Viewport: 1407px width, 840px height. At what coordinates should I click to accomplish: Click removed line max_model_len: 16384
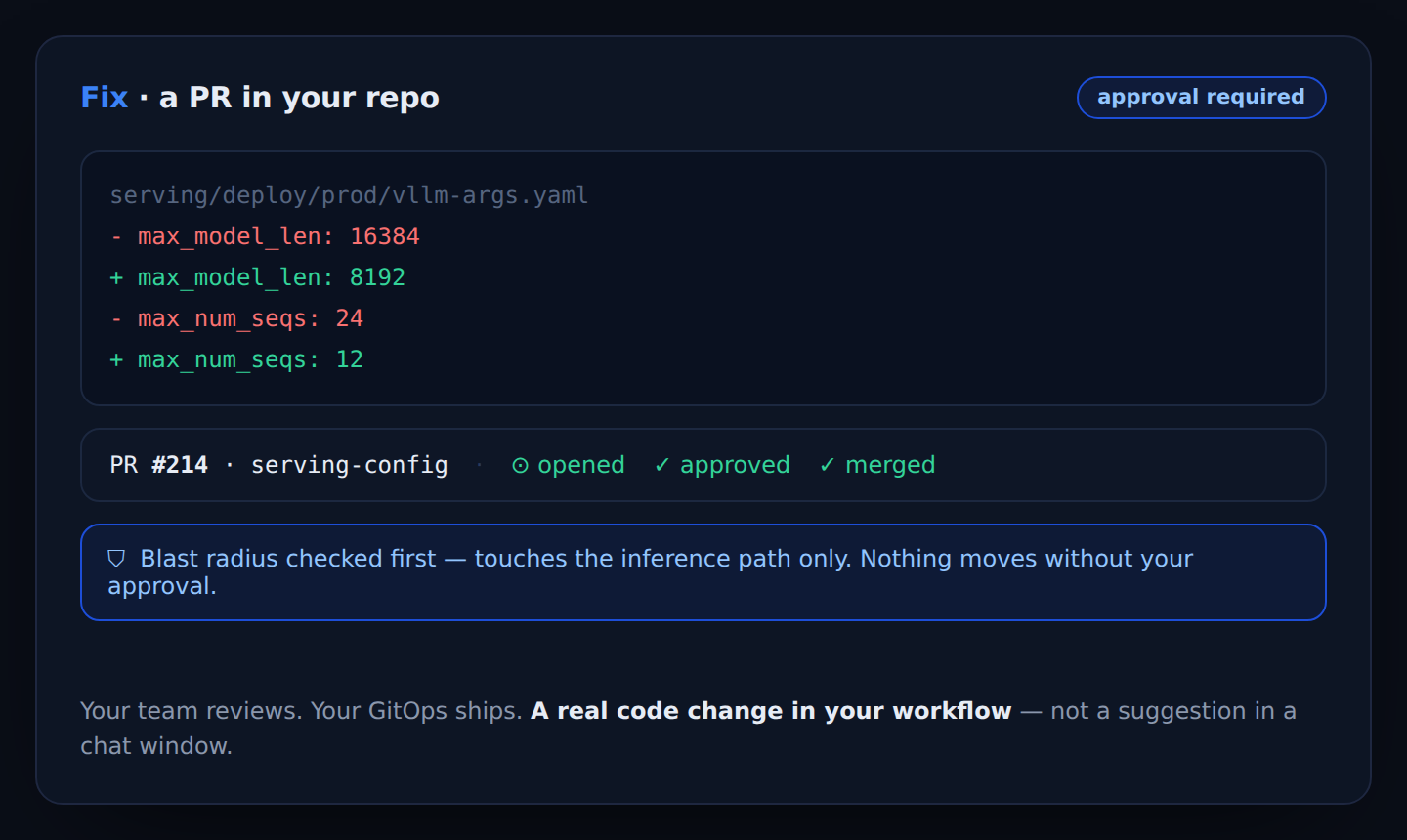tap(265, 236)
